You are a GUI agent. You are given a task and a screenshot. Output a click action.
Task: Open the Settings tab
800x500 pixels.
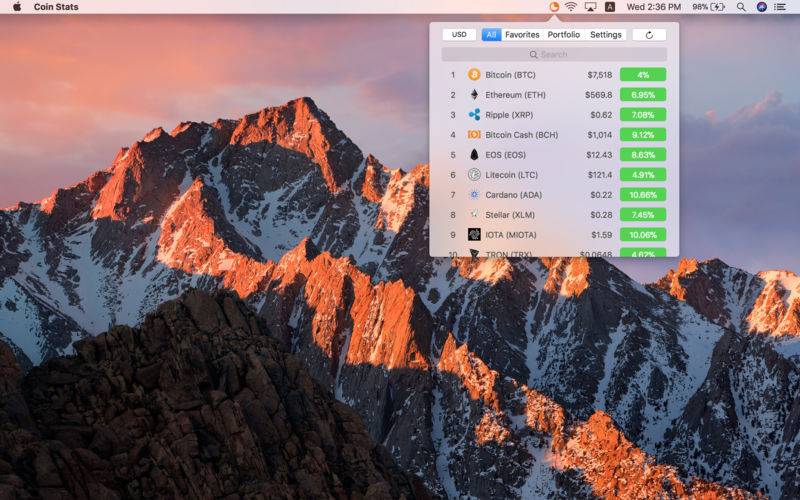606,35
